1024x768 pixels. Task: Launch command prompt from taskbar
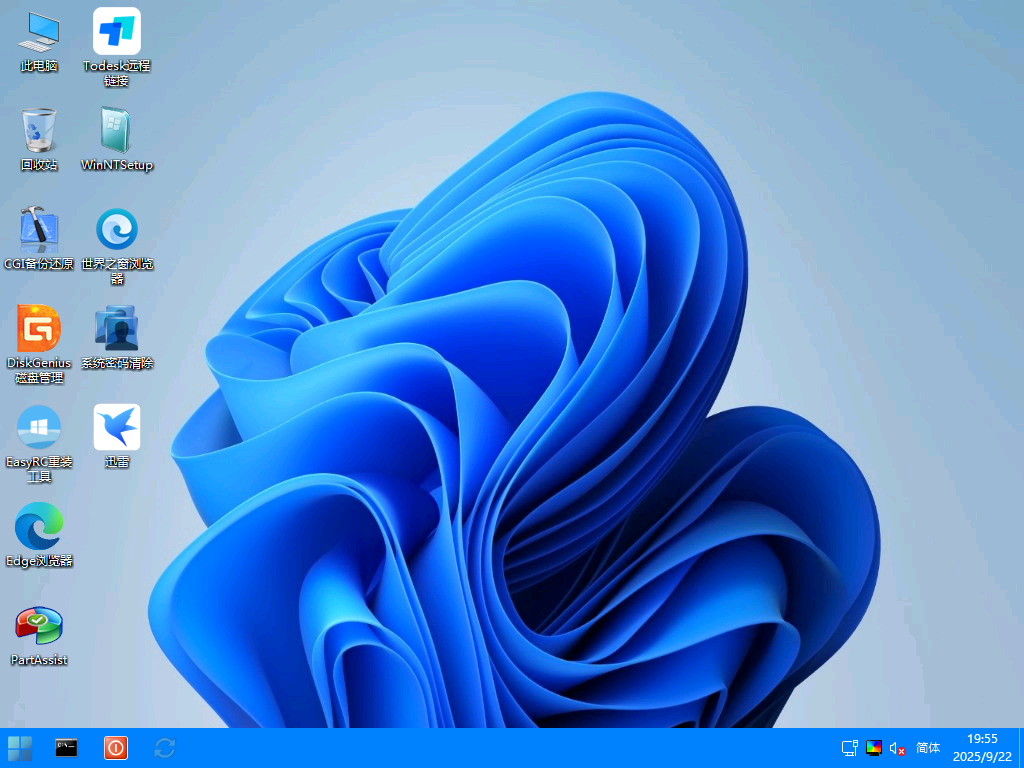click(x=66, y=748)
